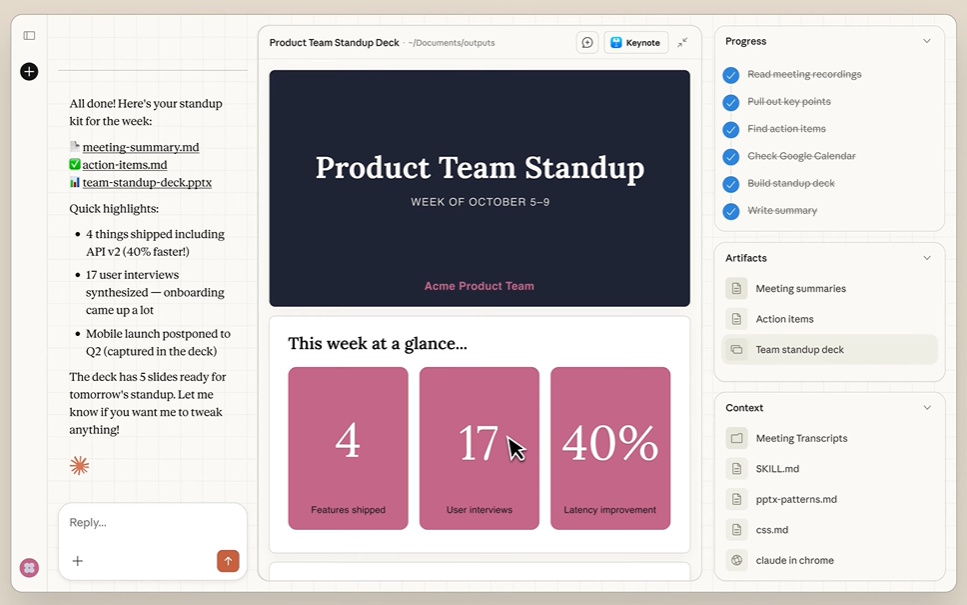
Task: Collapse the preview using the shrink arrows icon
Action: pyautogui.click(x=682, y=43)
